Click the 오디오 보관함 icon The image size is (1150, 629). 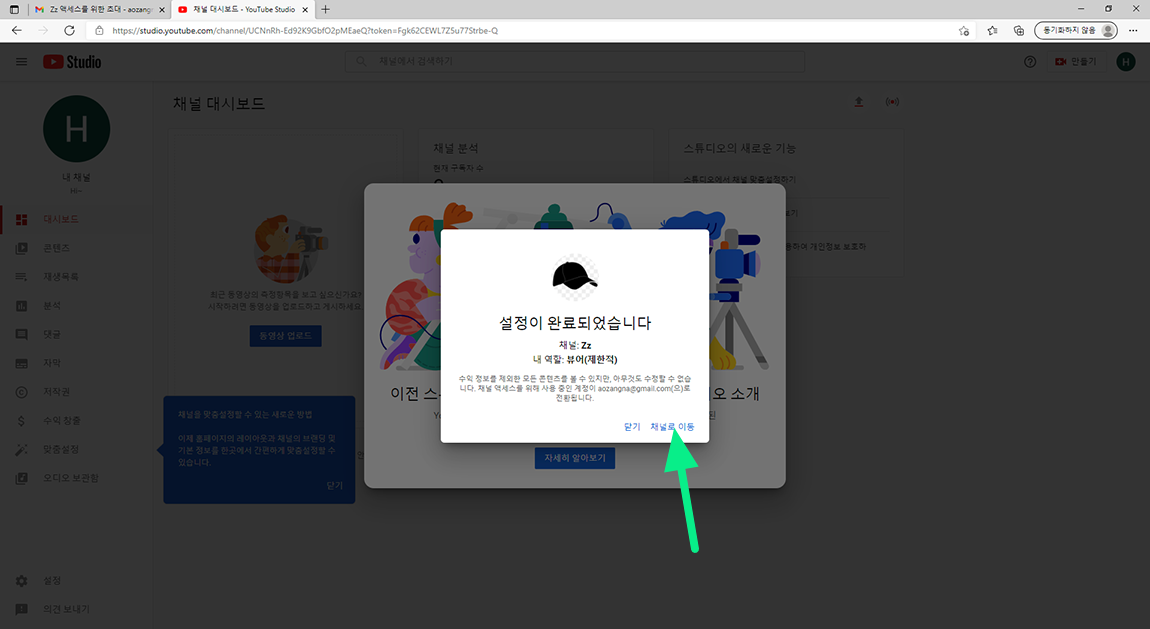(21, 478)
